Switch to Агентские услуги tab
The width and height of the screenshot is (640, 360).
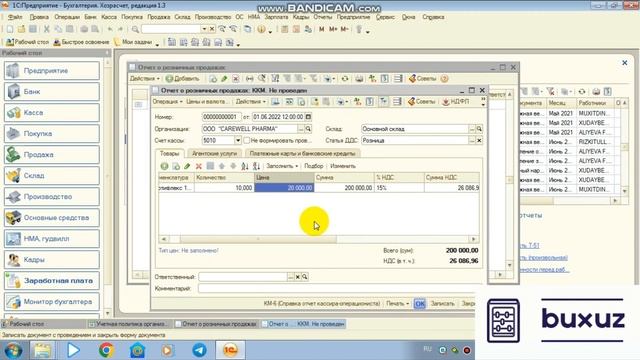pyautogui.click(x=214, y=153)
